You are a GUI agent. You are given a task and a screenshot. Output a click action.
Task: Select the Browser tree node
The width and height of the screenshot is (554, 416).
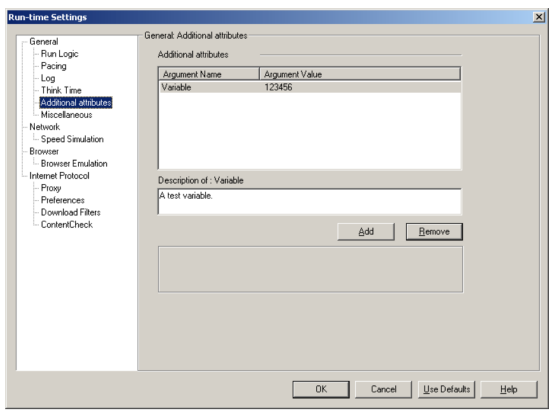(x=44, y=151)
